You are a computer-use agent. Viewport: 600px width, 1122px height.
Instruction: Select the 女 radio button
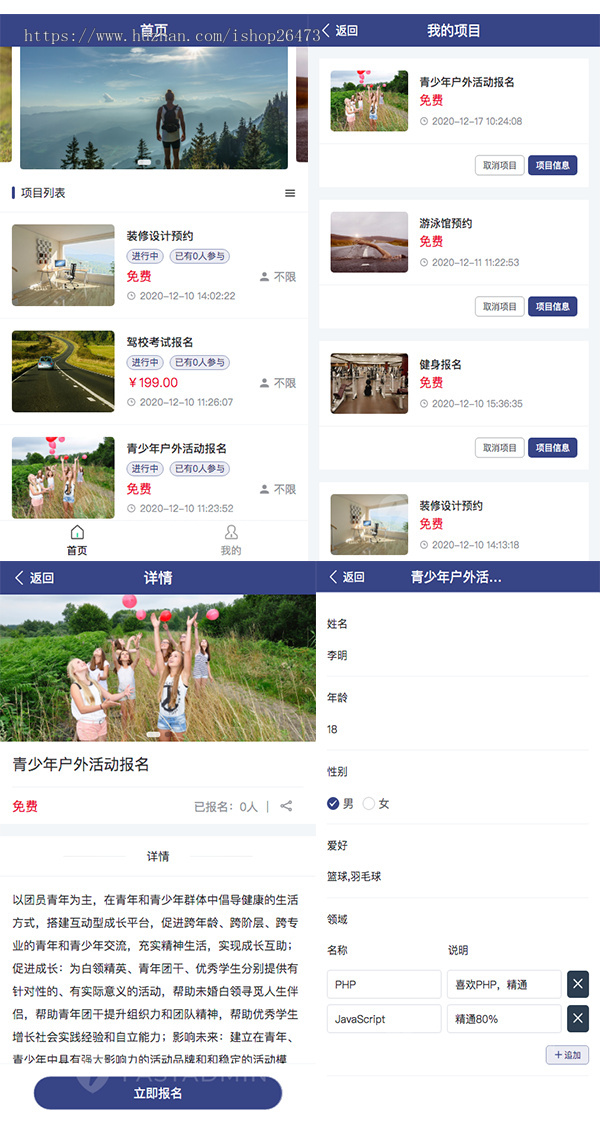369,804
